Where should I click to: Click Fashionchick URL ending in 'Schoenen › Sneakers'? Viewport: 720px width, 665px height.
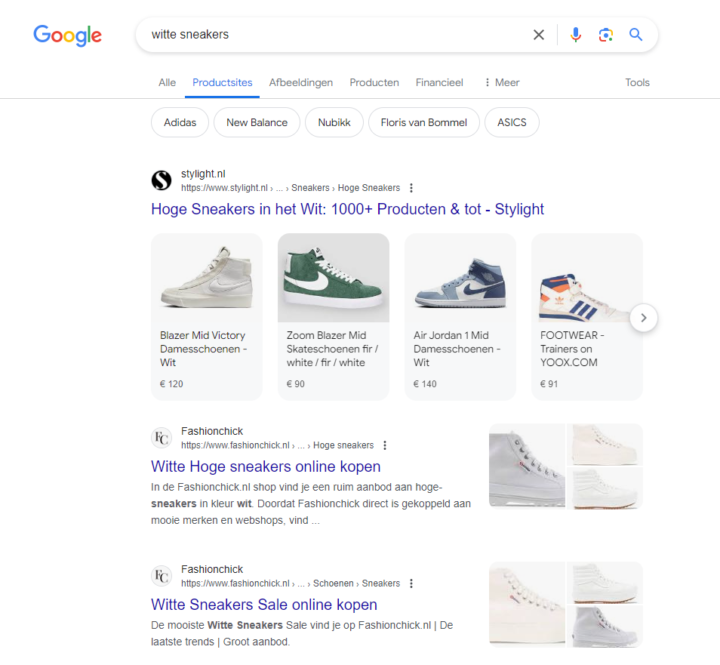click(290, 583)
